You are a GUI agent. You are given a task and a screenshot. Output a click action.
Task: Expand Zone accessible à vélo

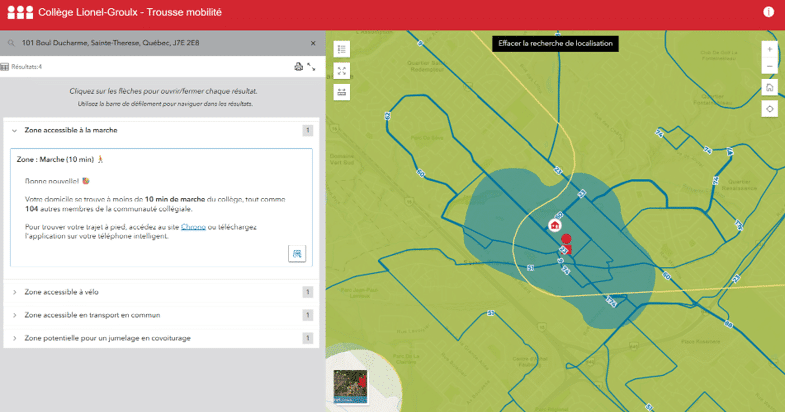tap(15, 292)
